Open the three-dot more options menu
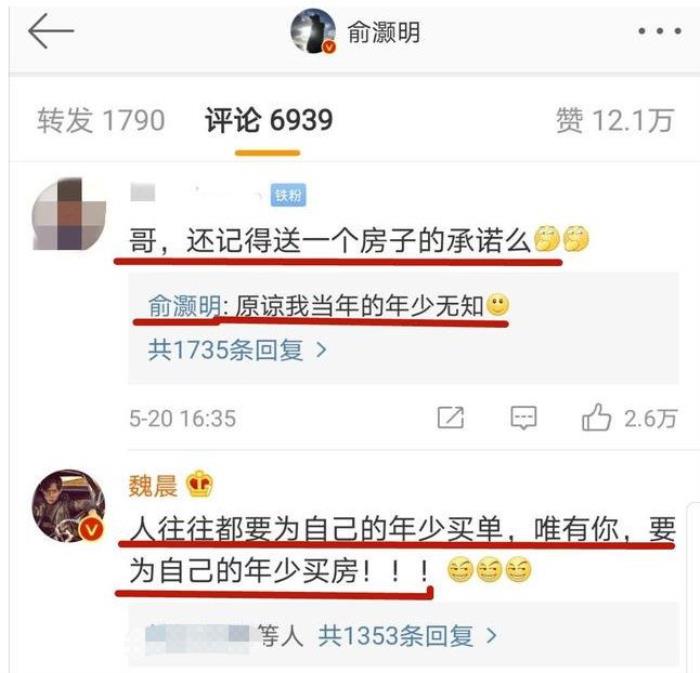The image size is (700, 673). (x=659, y=31)
